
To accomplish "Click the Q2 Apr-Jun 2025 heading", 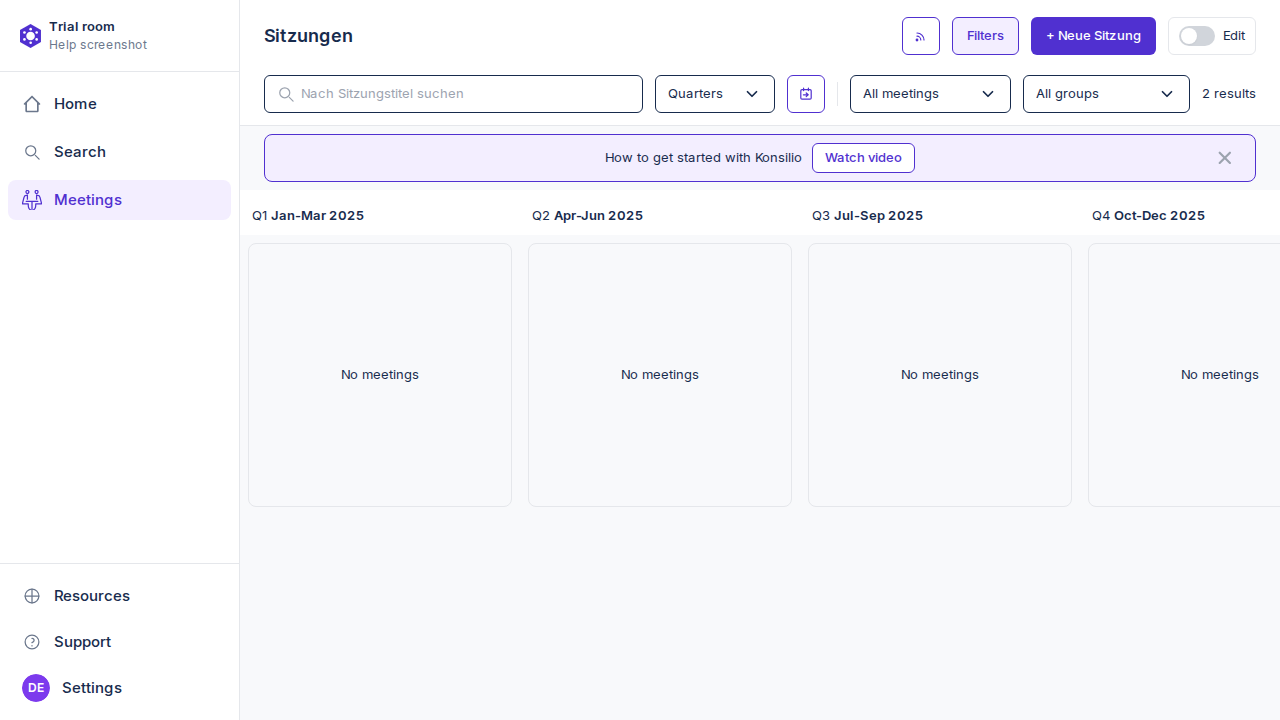I will tap(587, 216).
